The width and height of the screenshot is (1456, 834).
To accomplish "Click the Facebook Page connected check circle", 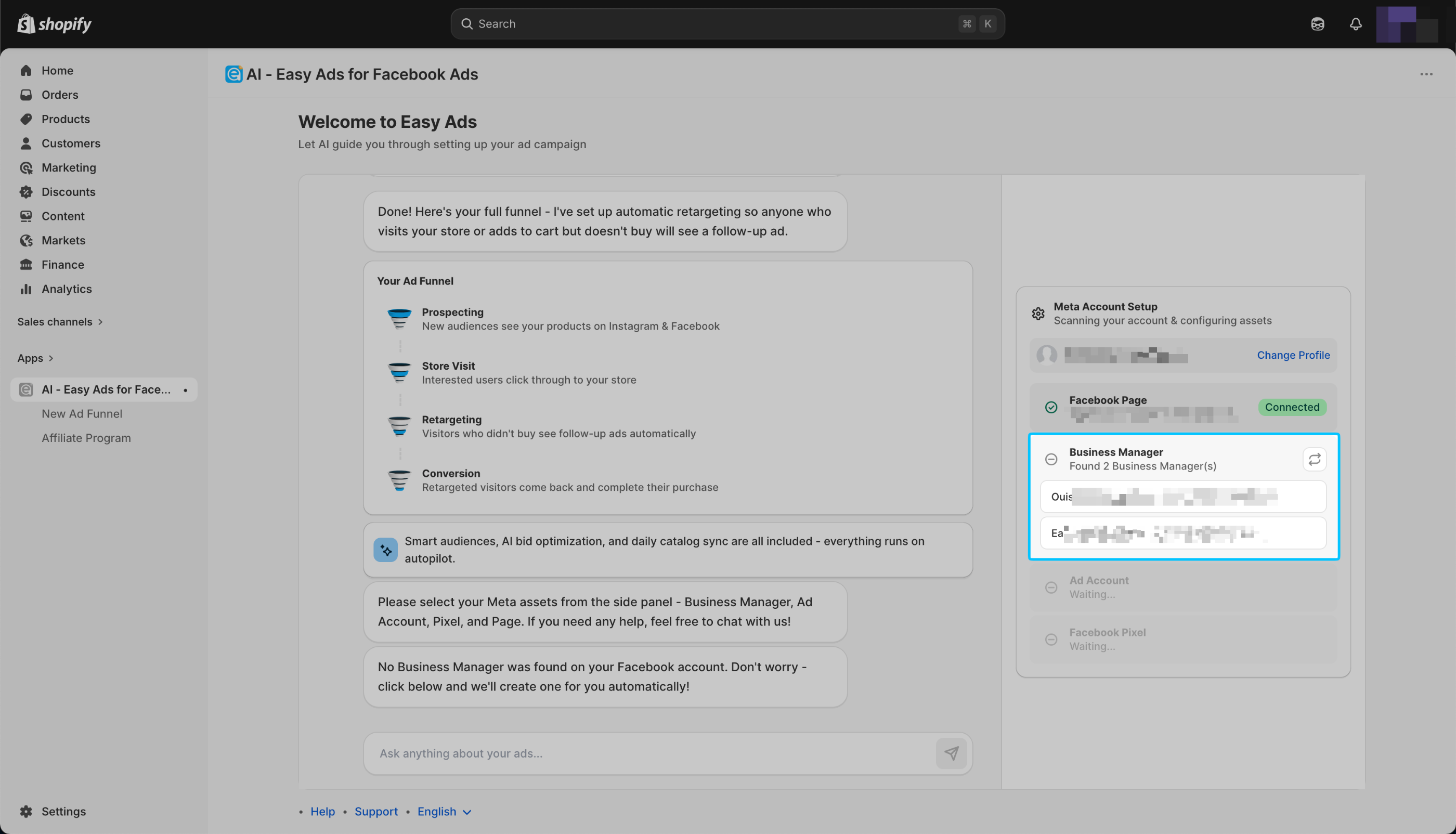I will pyautogui.click(x=1051, y=407).
